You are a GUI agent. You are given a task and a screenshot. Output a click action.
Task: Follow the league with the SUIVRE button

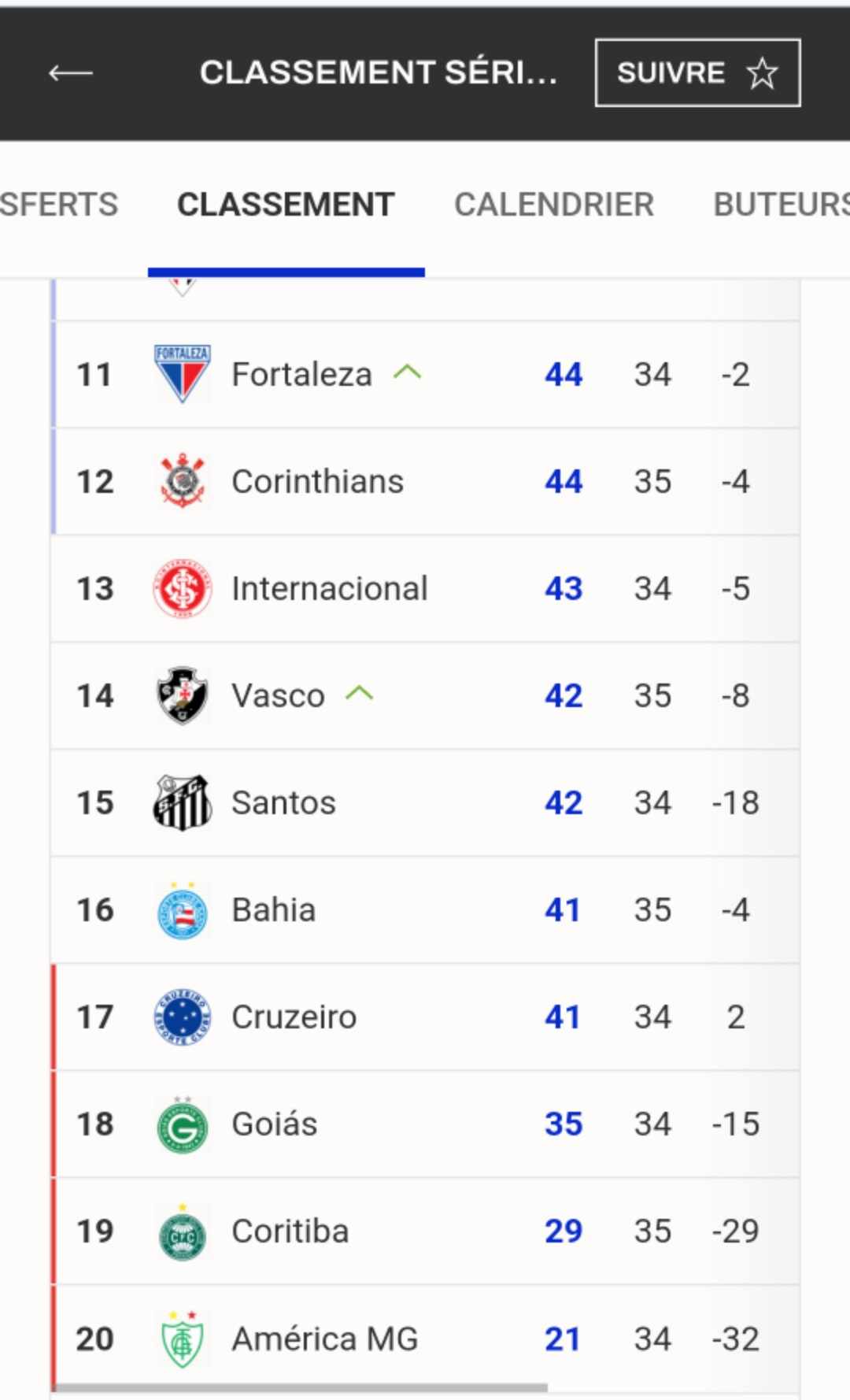[x=697, y=72]
